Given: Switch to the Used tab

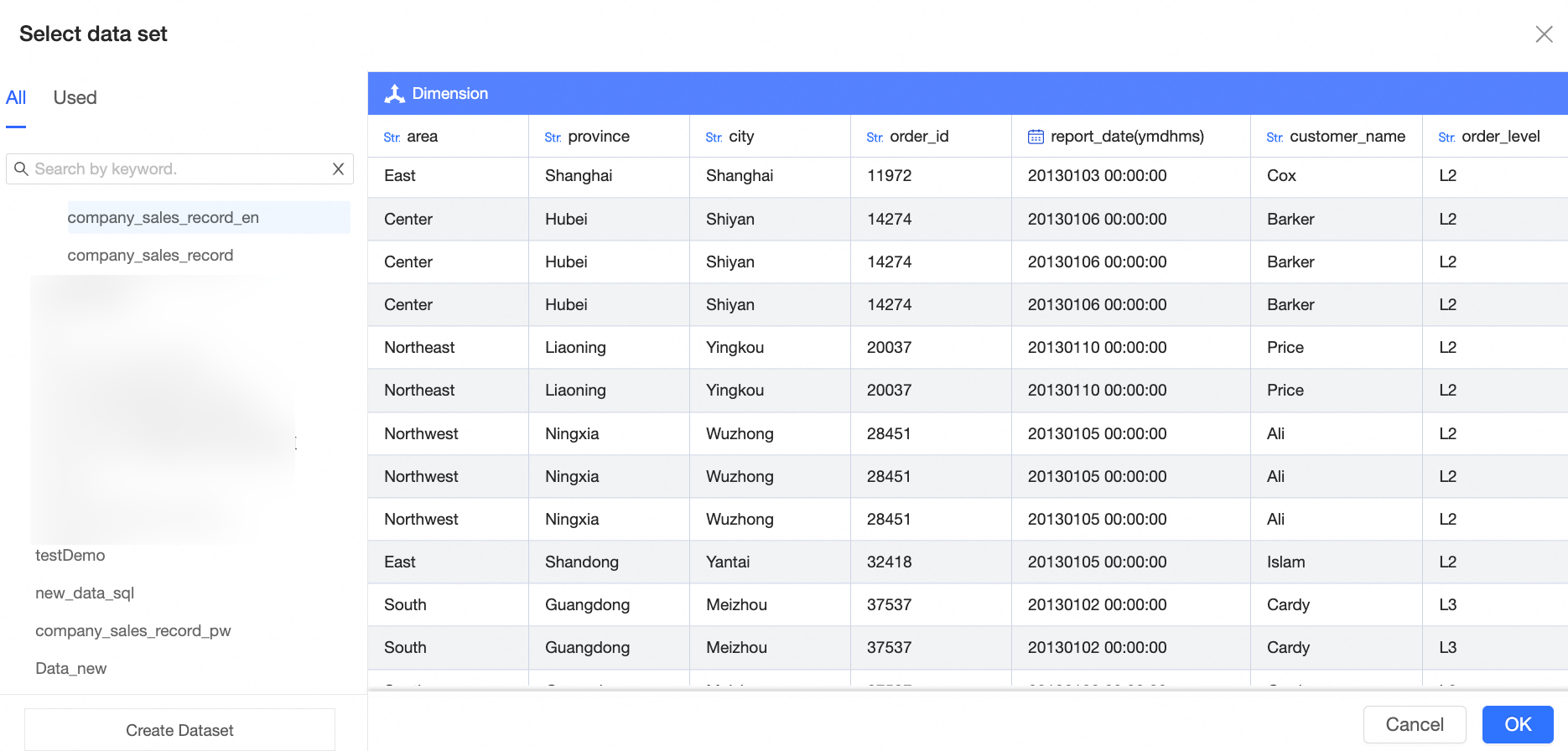Looking at the screenshot, I should [75, 98].
